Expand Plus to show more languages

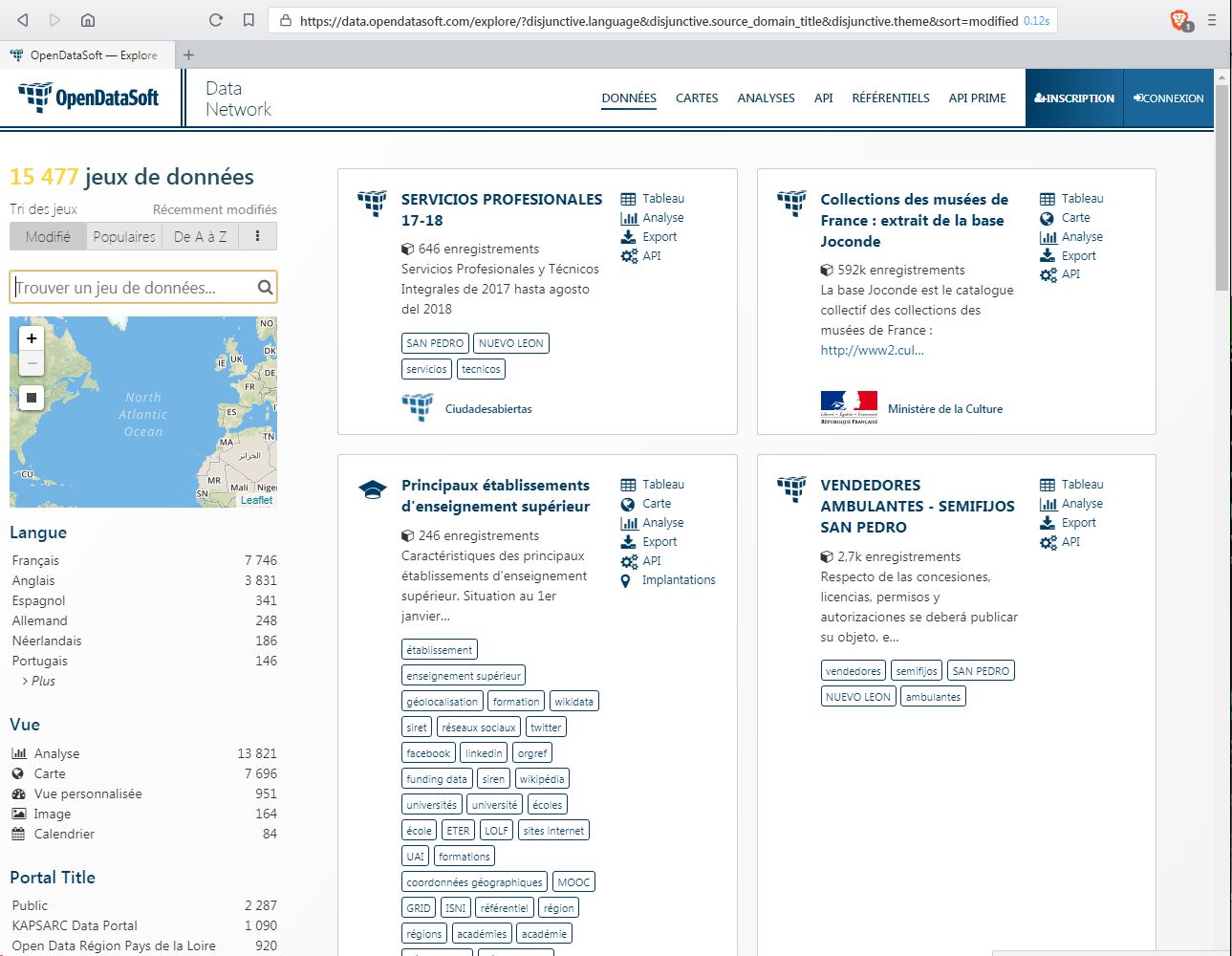(43, 681)
